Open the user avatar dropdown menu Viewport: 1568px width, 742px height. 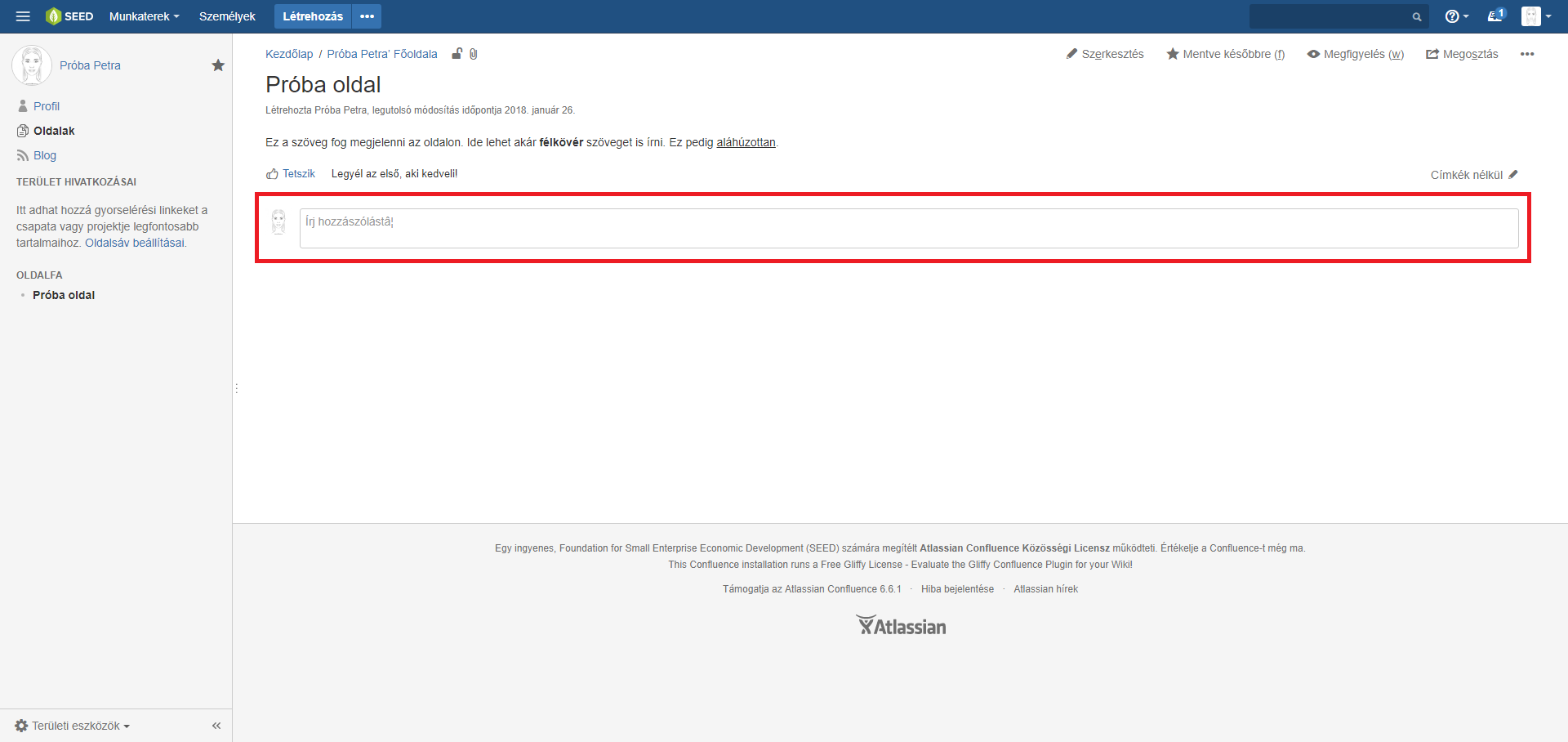click(1535, 16)
